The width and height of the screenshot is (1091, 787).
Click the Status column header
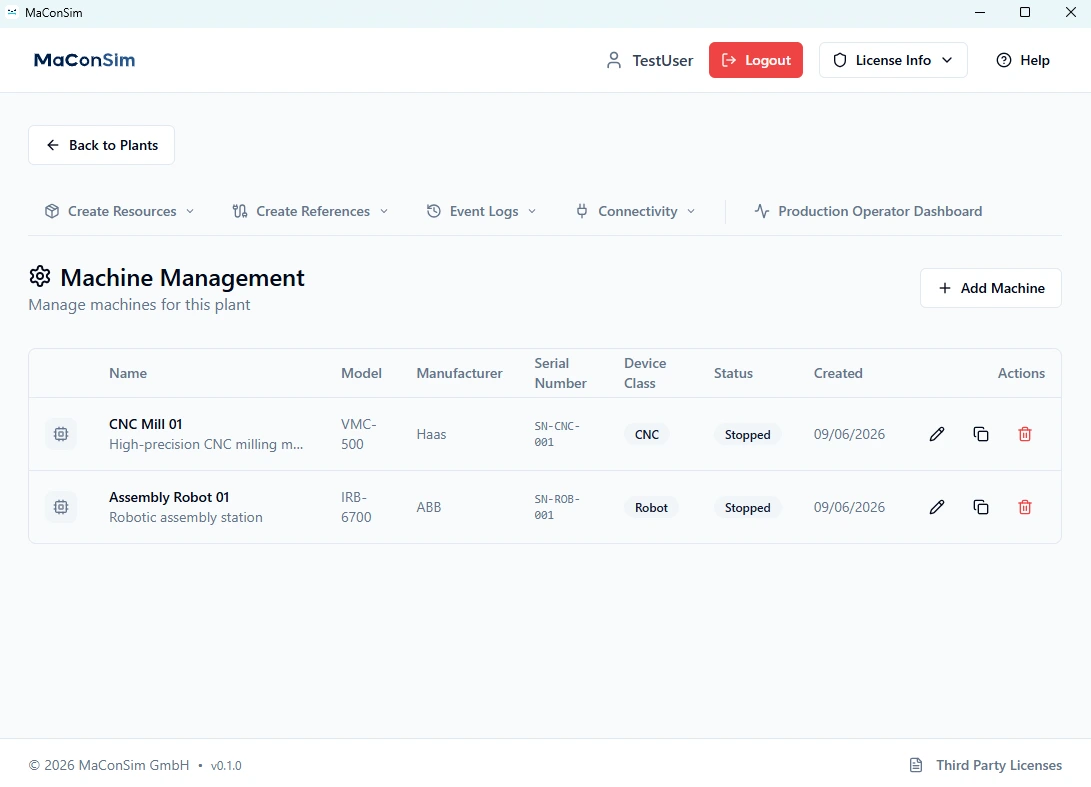tap(733, 373)
